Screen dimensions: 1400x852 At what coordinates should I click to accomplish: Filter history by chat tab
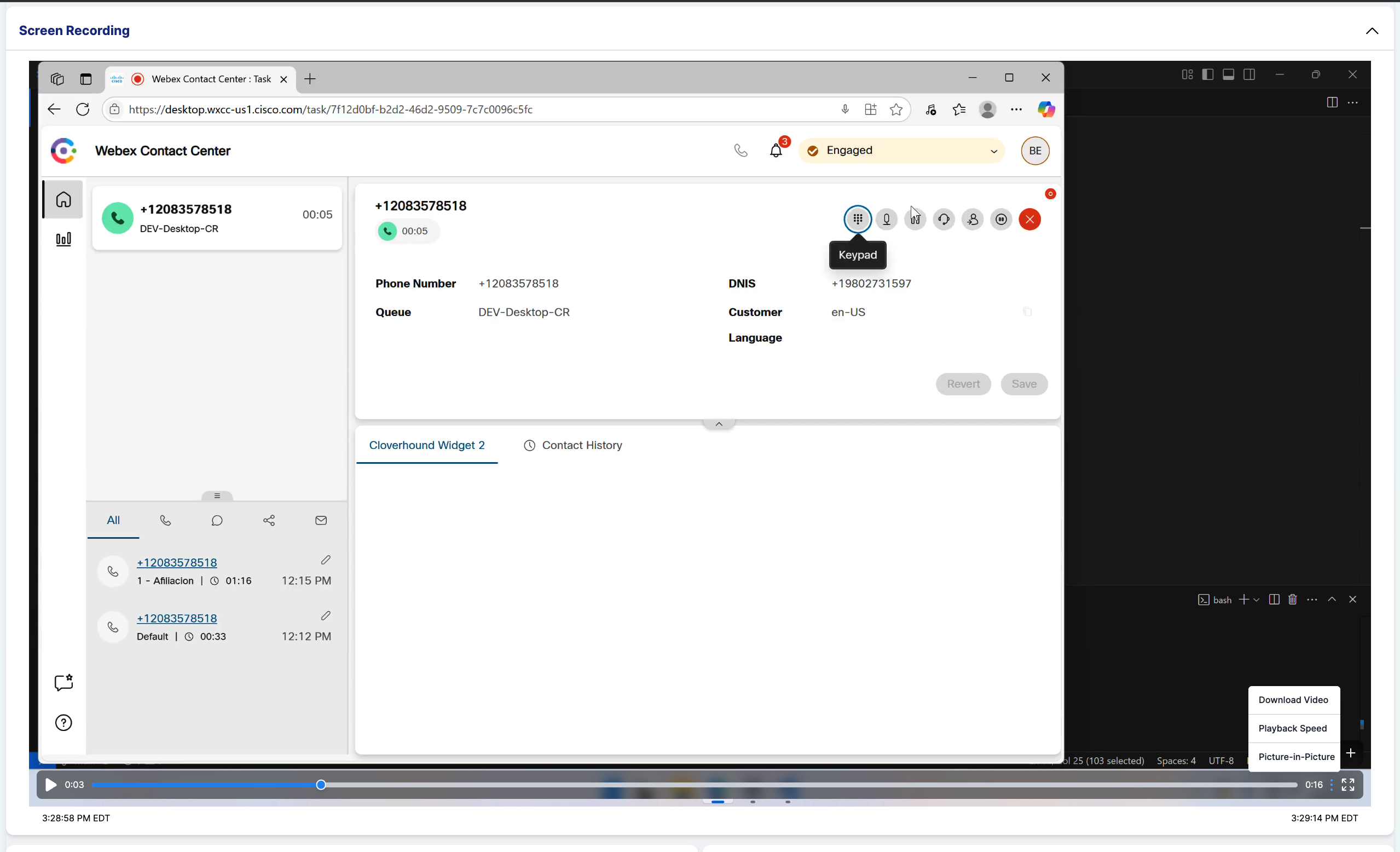coord(217,520)
